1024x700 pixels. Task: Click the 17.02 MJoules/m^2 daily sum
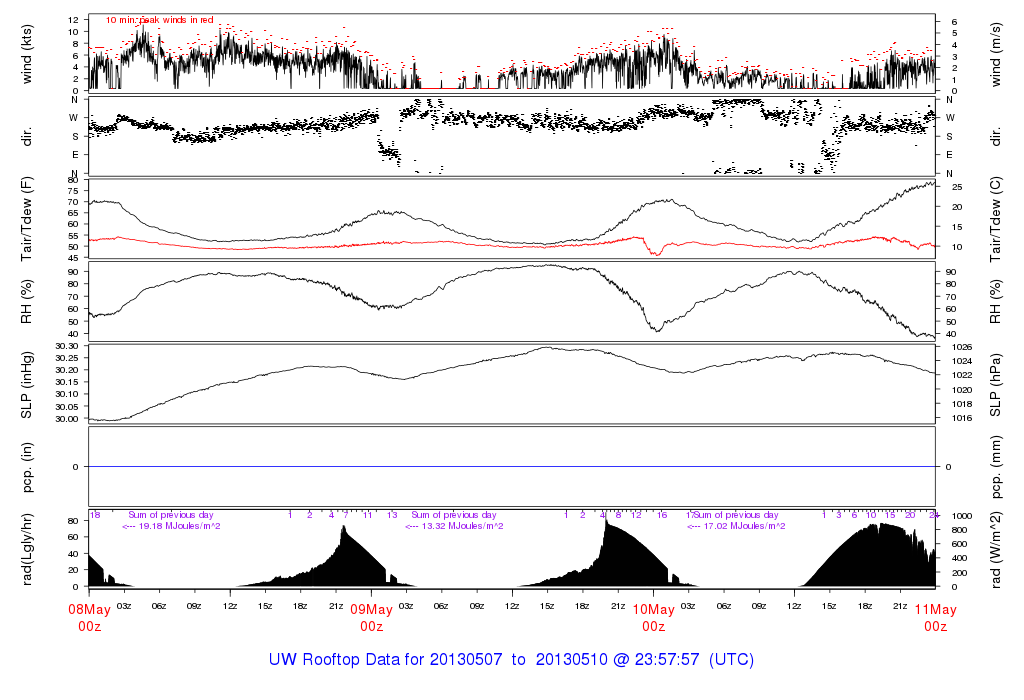(736, 526)
